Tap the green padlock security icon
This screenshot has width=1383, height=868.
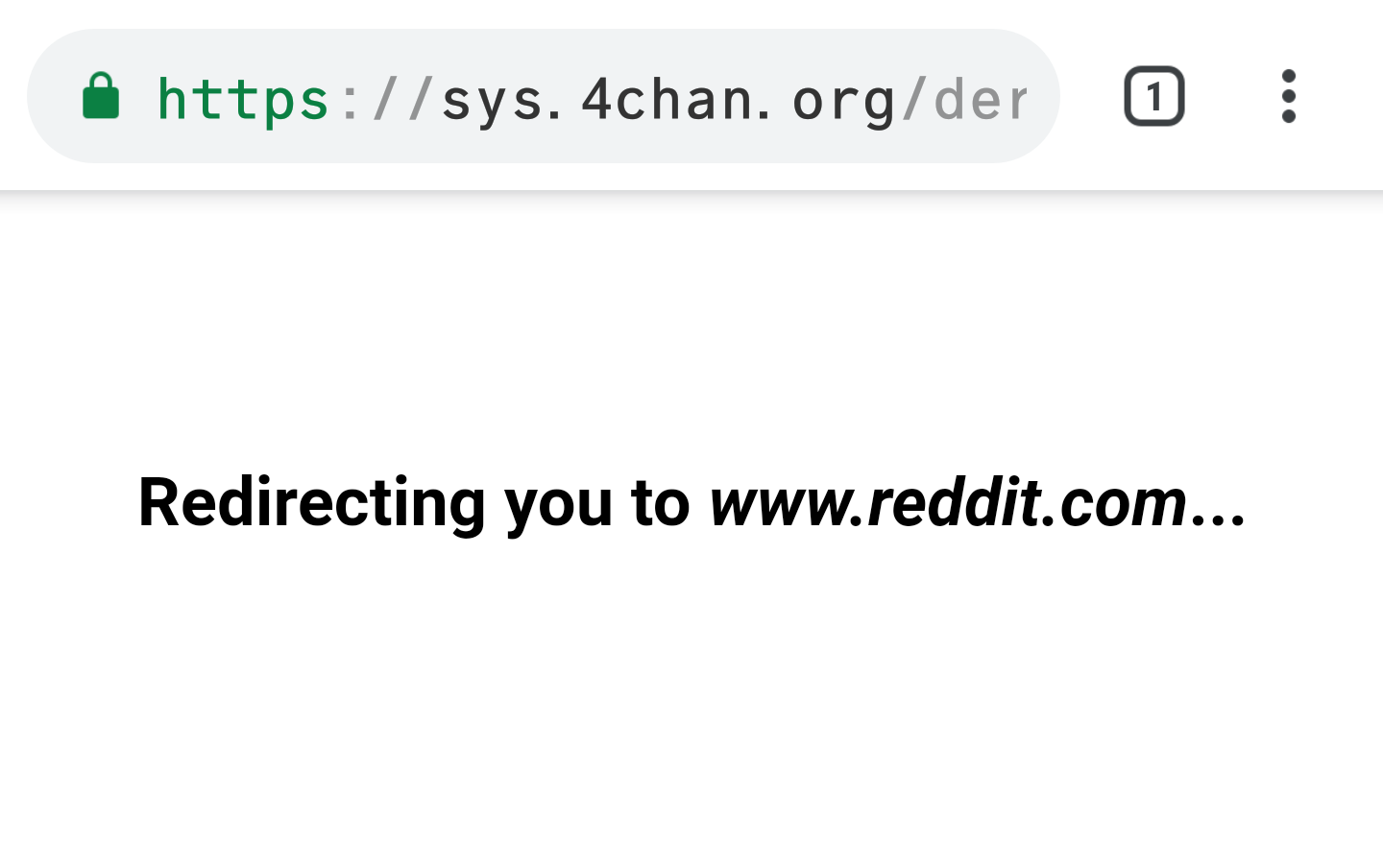point(101,96)
